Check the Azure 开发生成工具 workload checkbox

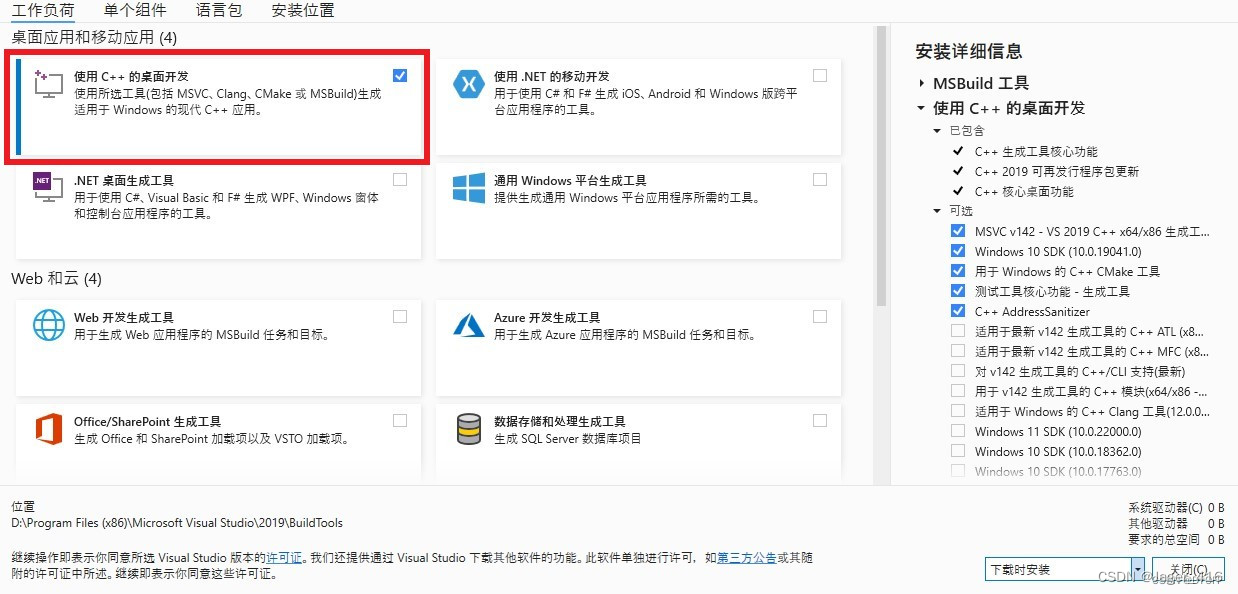tap(820, 317)
